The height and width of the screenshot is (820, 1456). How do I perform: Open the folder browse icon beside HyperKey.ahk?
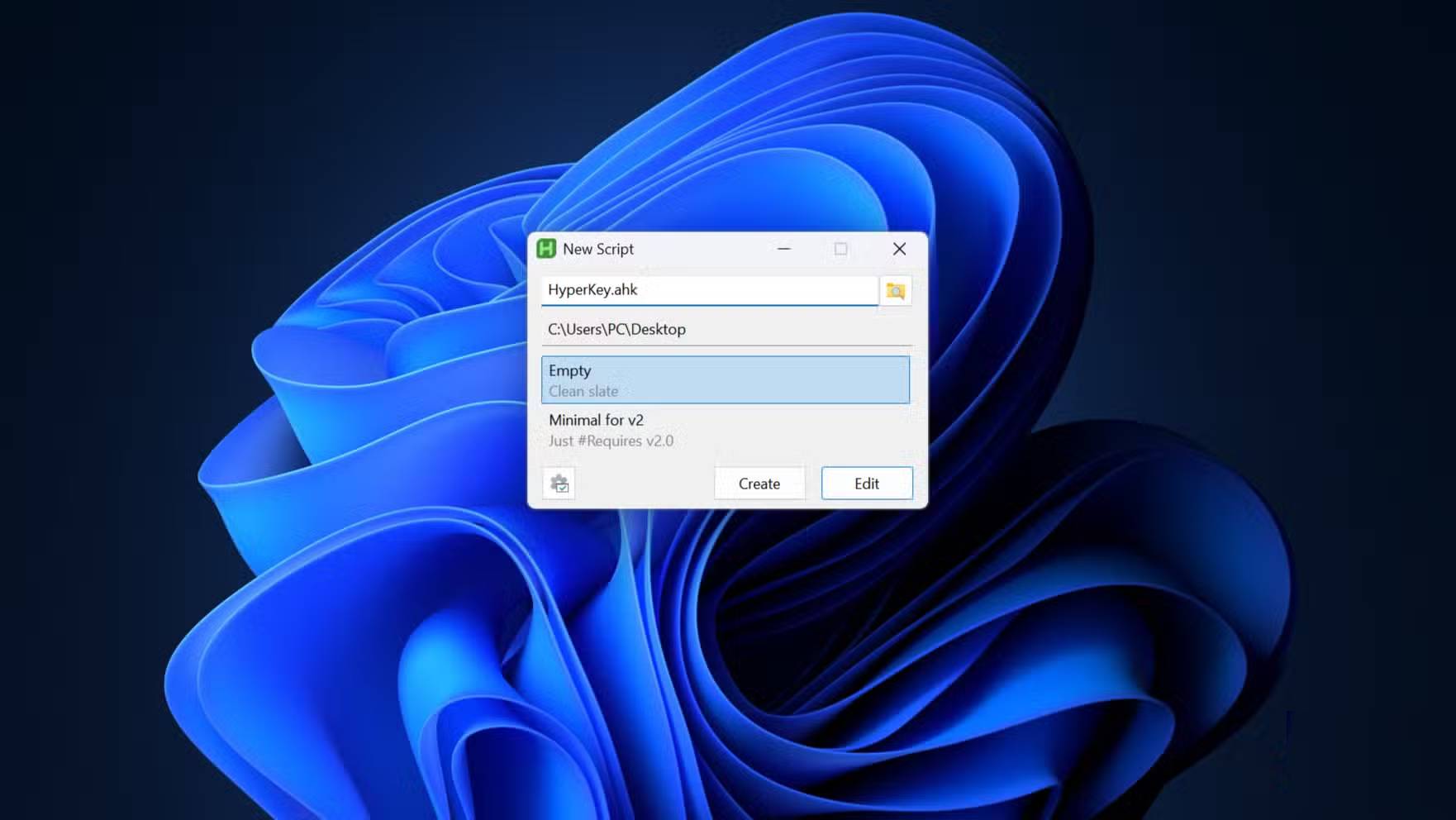895,291
